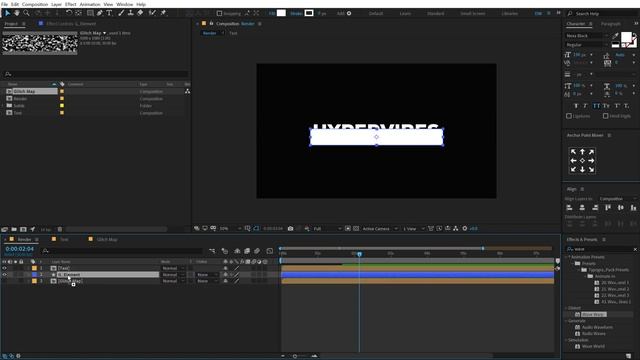Screen dimensions: 640x360
Task: Select the Zoom magnifier tool
Action: click(27, 13)
